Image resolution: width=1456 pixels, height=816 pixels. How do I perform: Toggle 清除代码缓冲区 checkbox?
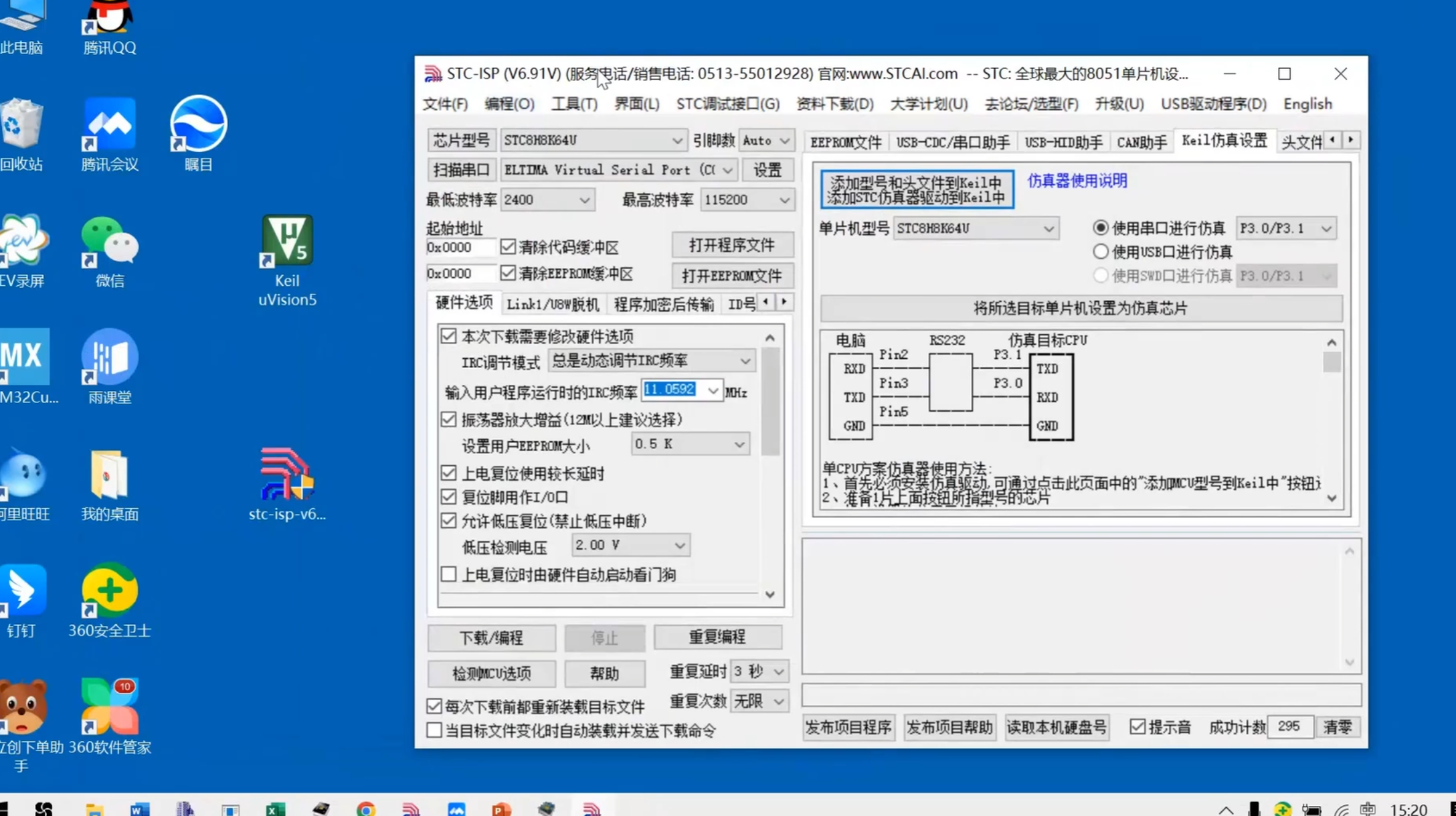click(x=508, y=247)
